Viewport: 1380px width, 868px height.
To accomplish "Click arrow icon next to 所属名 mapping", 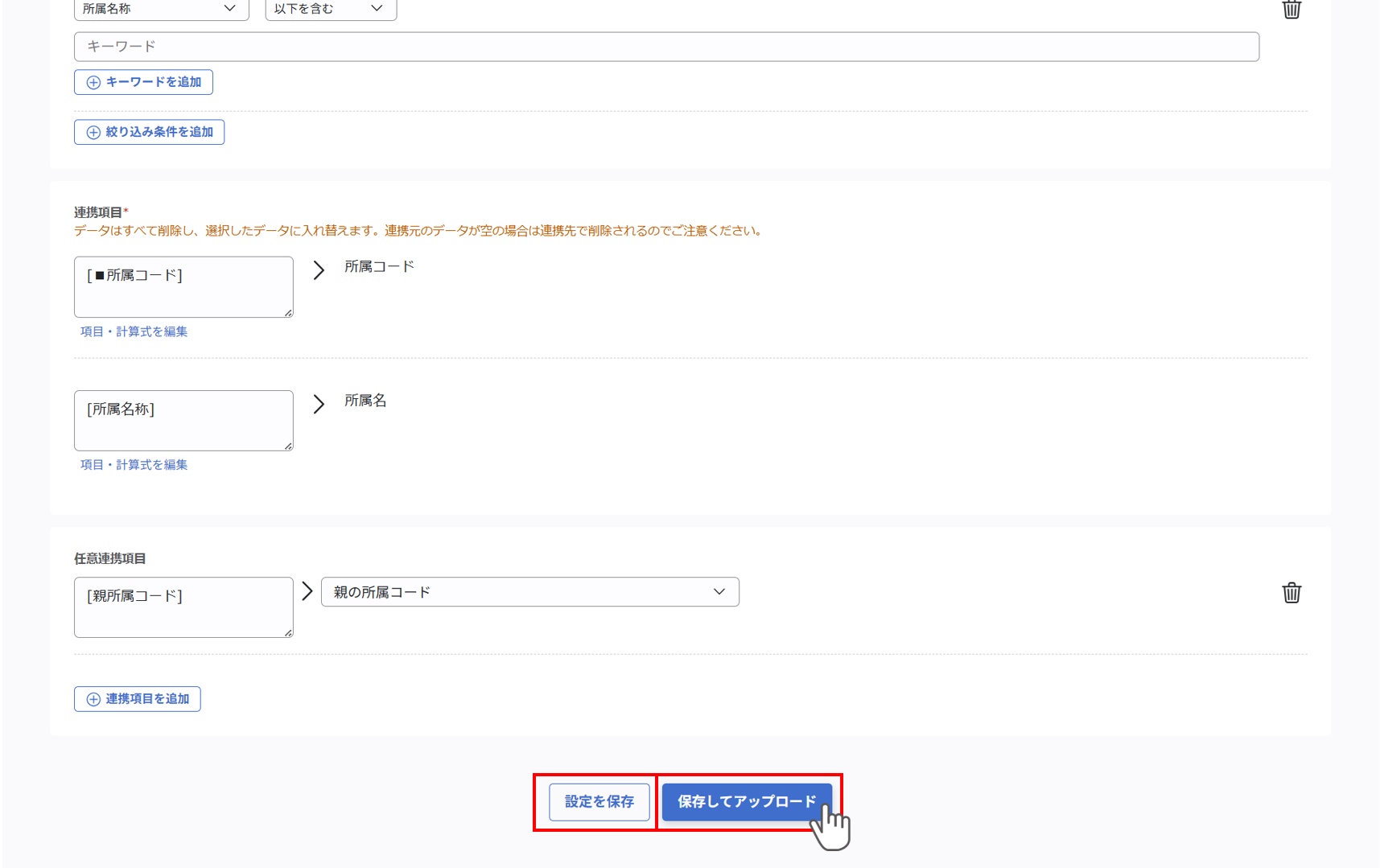I will click(x=319, y=404).
